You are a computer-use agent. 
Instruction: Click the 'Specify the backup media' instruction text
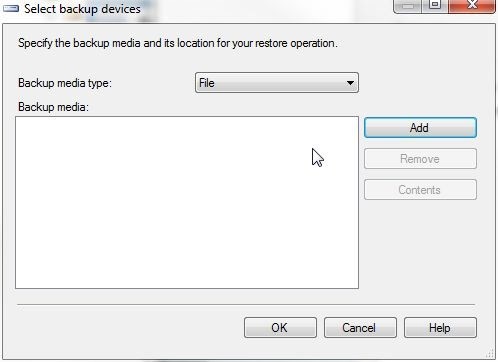pyautogui.click(x=178, y=43)
